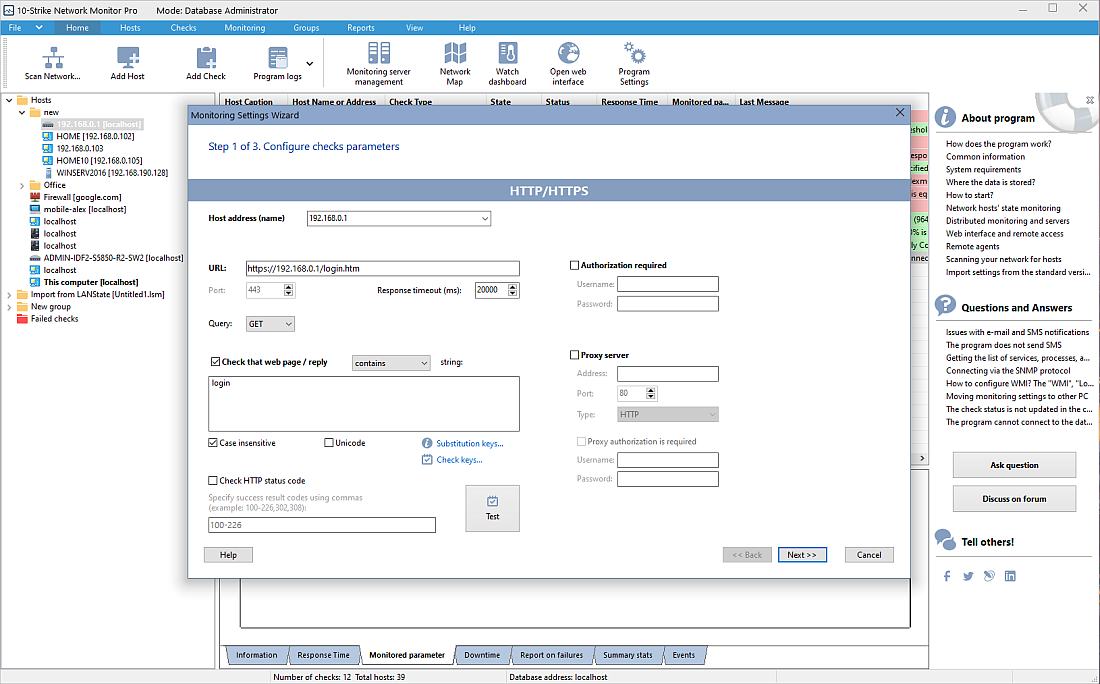Open 'How does the program work?' link
Image resolution: width=1100 pixels, height=684 pixels.
998,144
